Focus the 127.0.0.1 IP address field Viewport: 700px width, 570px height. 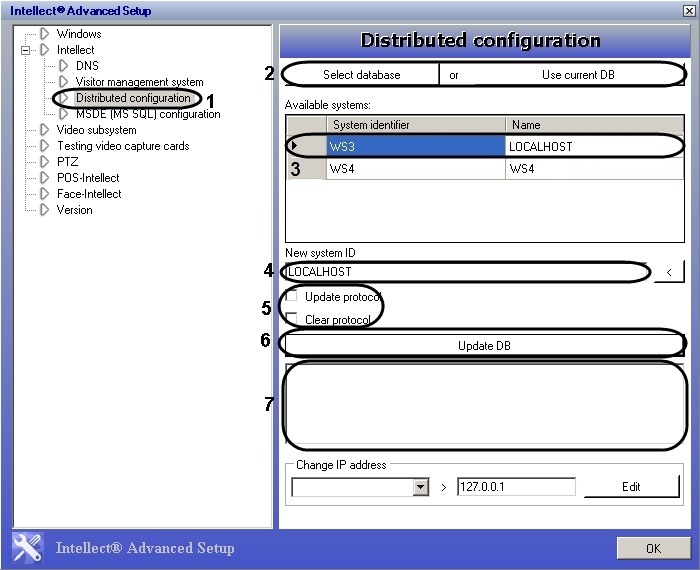[x=516, y=487]
